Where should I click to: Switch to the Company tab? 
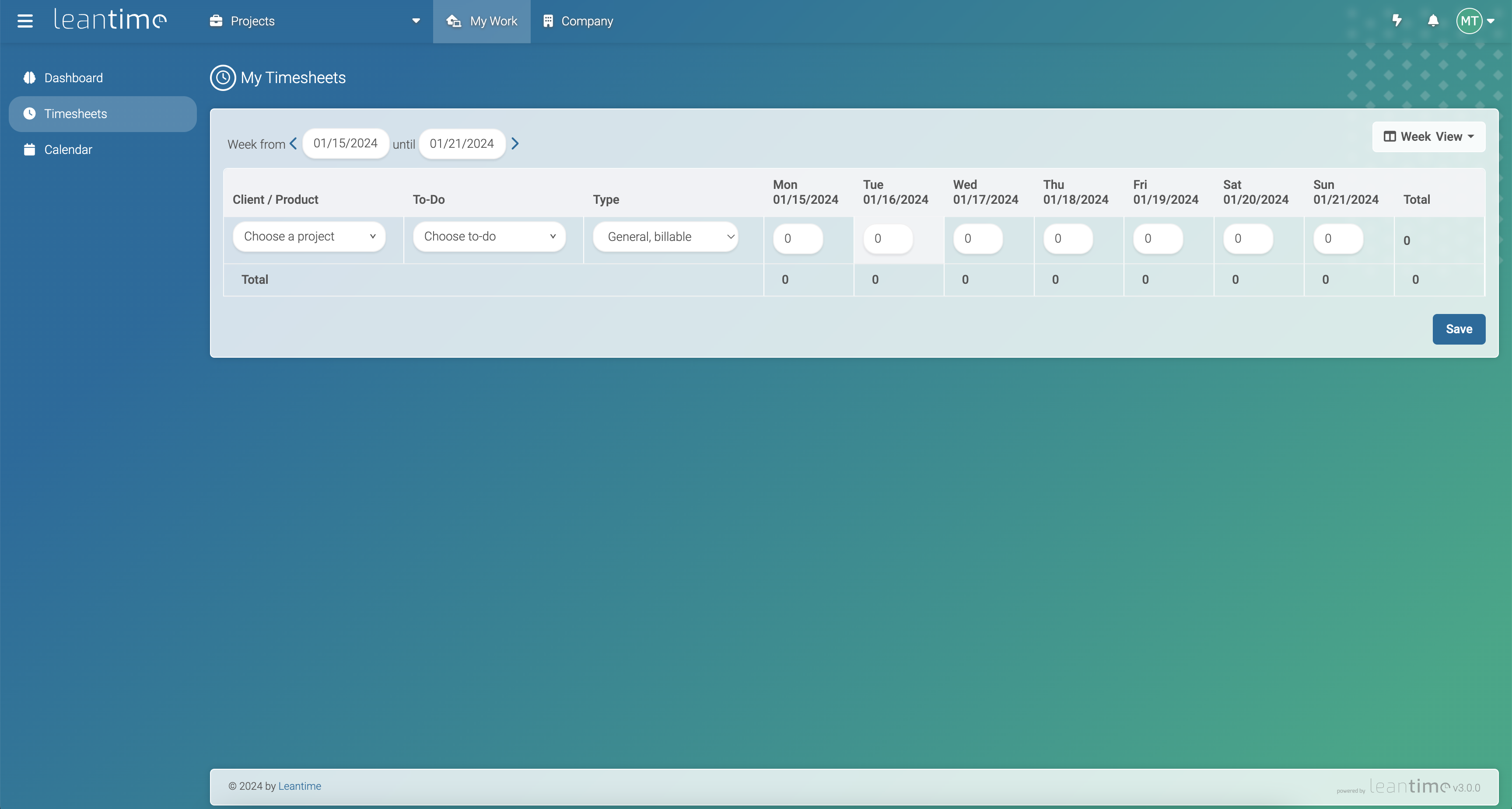click(578, 21)
